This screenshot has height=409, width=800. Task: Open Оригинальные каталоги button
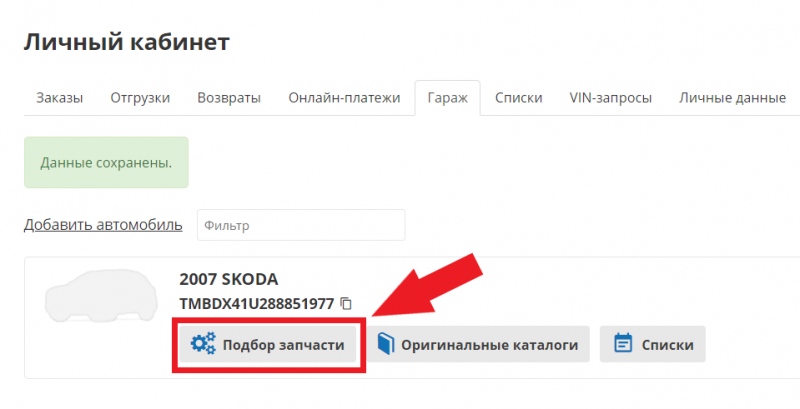478,344
